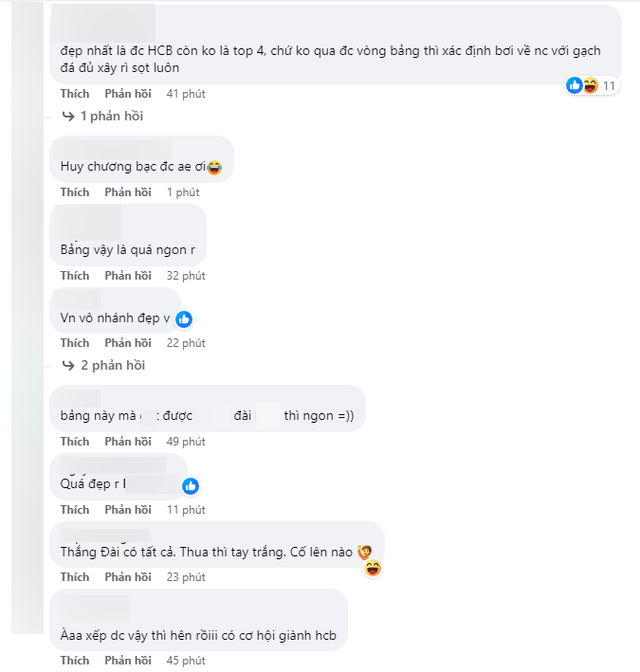Click the reply arrow icon beside '2 phản hồi'
Screen dimensions: 640x672
[68, 365]
